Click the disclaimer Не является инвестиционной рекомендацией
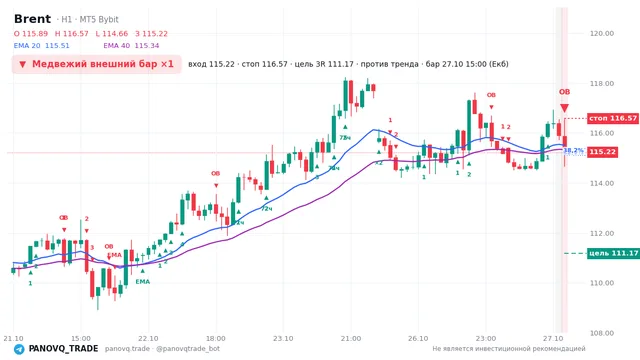This screenshot has height=360, width=640. point(509,349)
